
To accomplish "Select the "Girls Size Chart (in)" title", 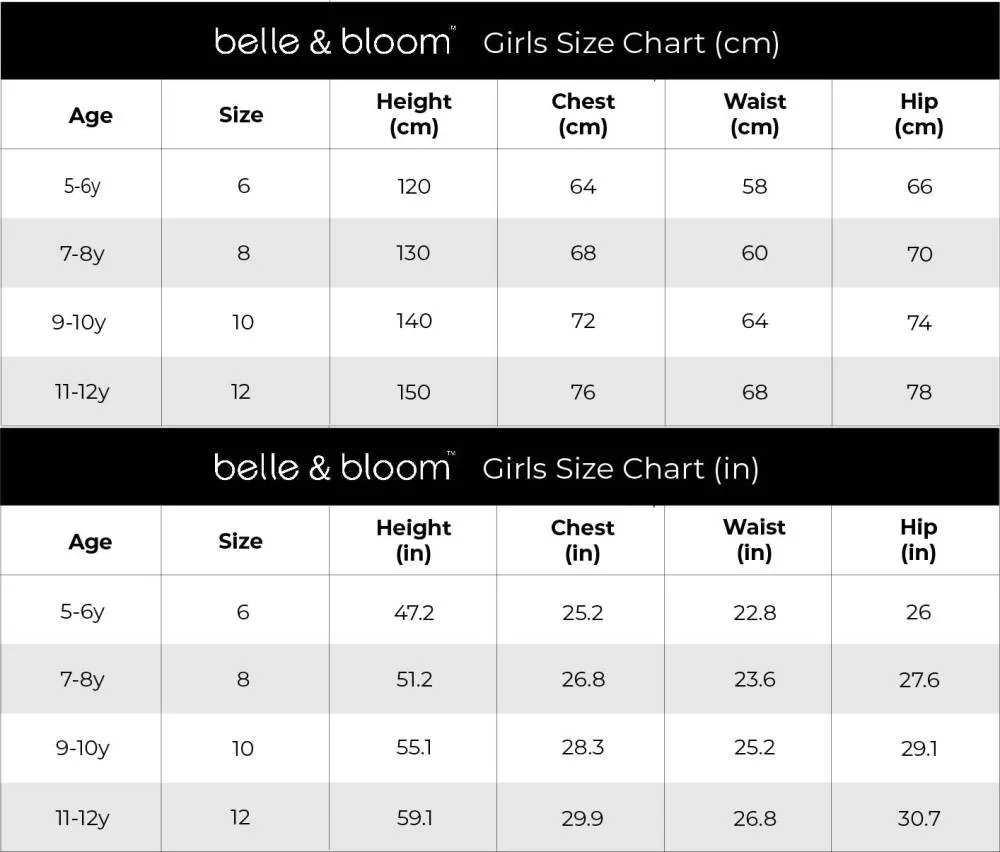I will pos(620,469).
